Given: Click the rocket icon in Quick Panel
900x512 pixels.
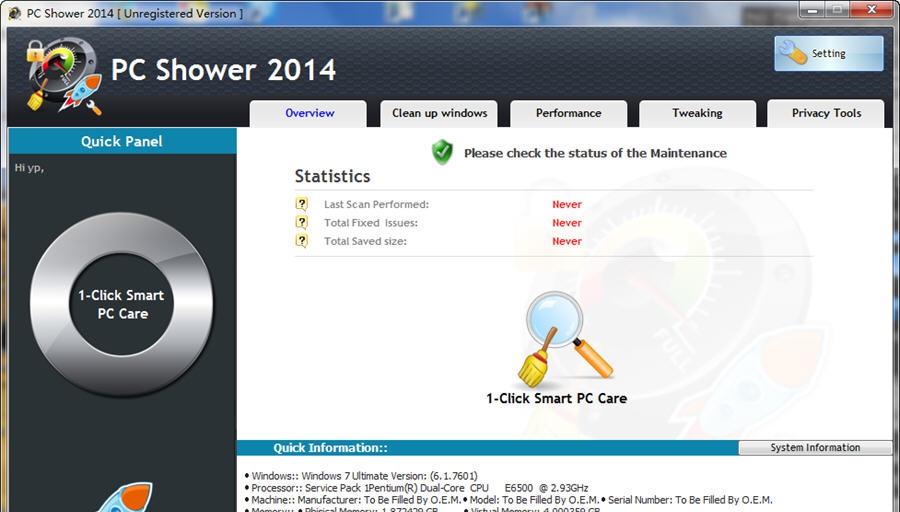Looking at the screenshot, I should click(123, 497).
